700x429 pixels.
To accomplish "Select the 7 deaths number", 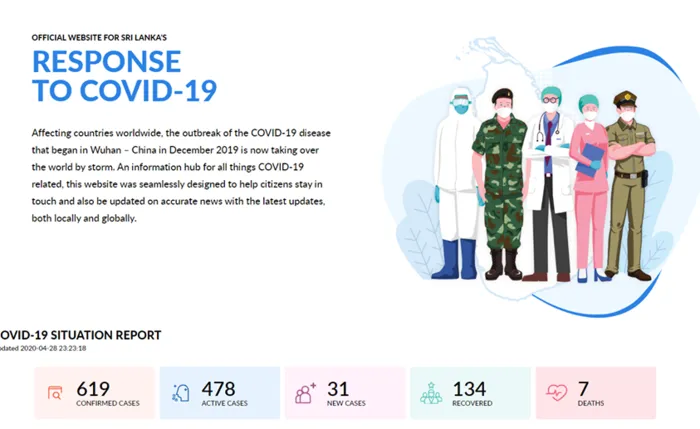I will [583, 389].
